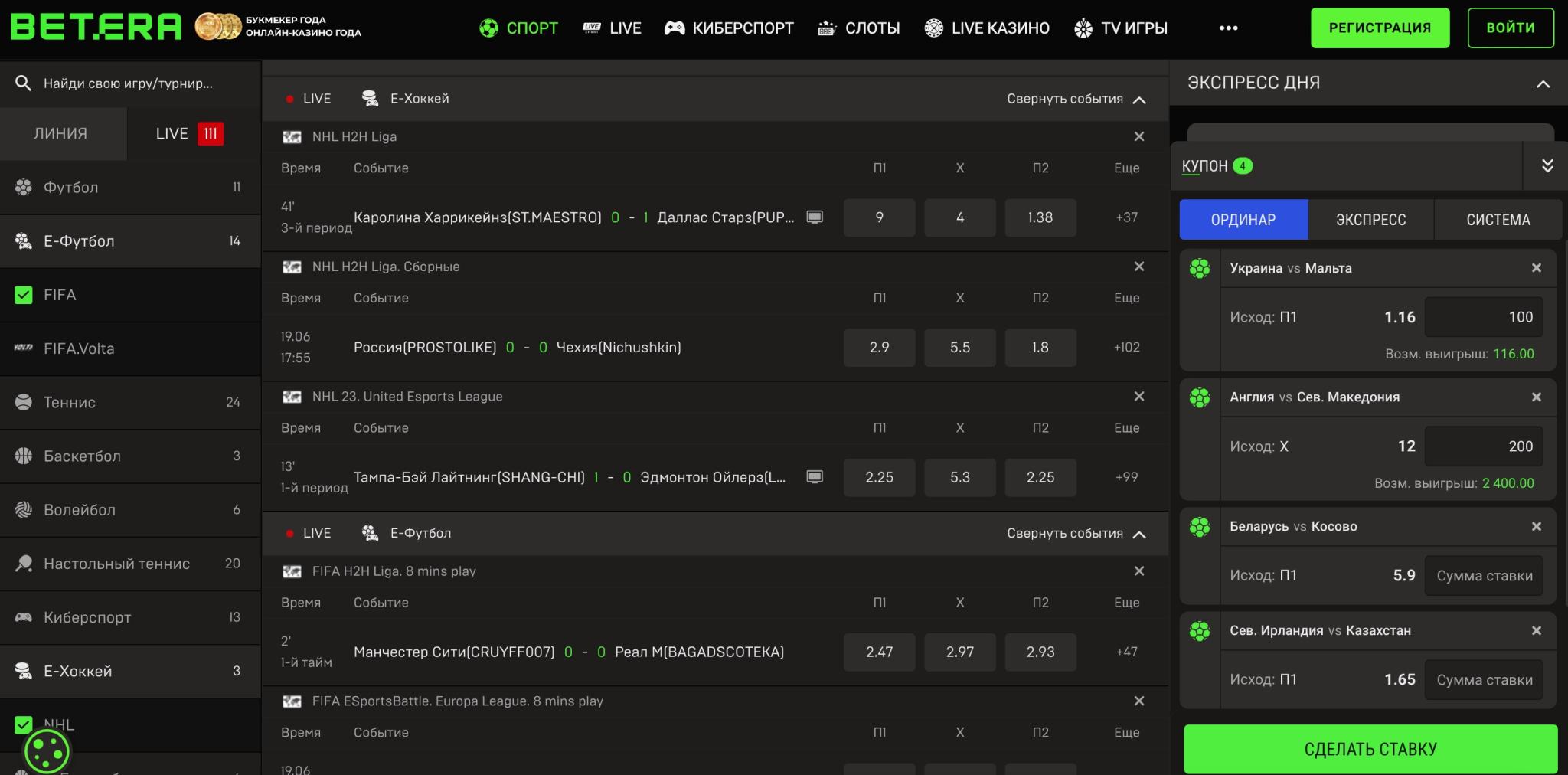Expand Футбол category in sidebar
Screen dimensions: 1568x775
[130, 188]
